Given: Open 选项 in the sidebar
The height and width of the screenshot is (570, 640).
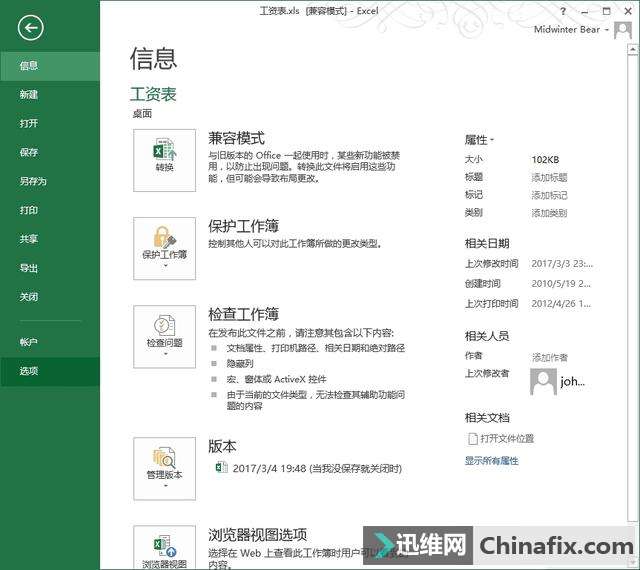Looking at the screenshot, I should pyautogui.click(x=49, y=371).
